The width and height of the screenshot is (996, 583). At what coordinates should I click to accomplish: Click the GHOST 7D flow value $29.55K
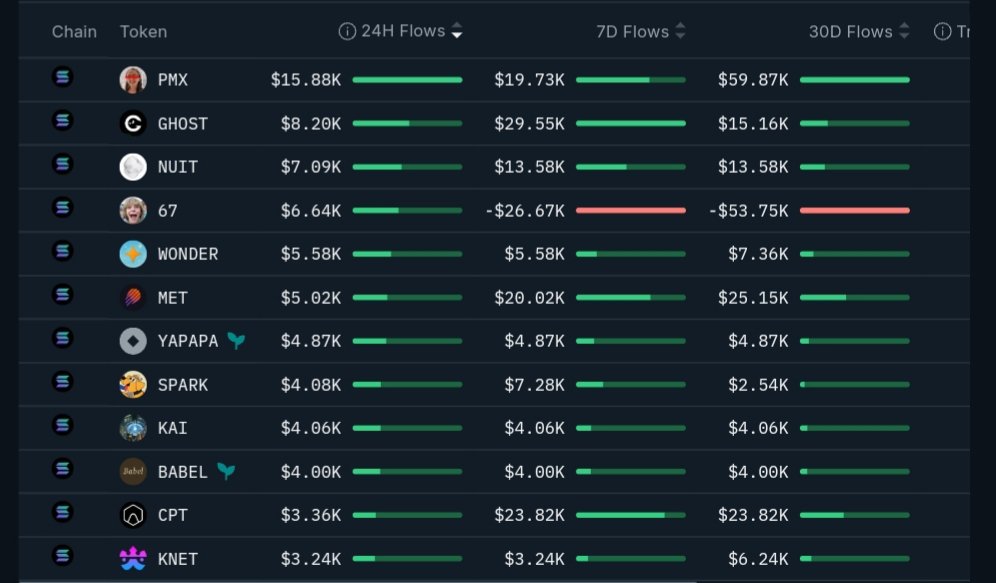click(529, 124)
